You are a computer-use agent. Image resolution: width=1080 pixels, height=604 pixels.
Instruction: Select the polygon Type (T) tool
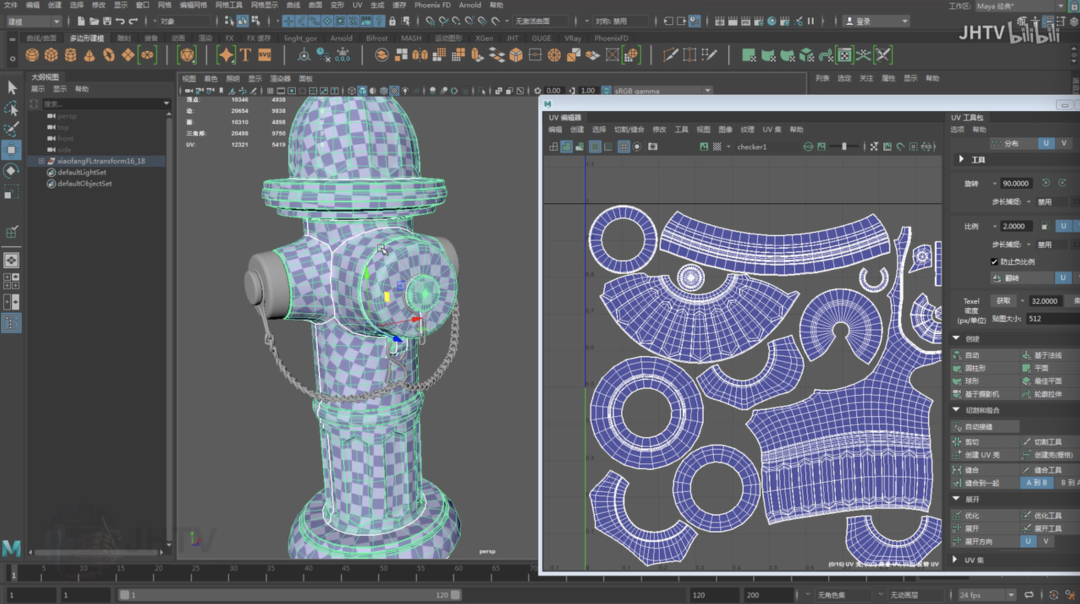click(x=246, y=56)
